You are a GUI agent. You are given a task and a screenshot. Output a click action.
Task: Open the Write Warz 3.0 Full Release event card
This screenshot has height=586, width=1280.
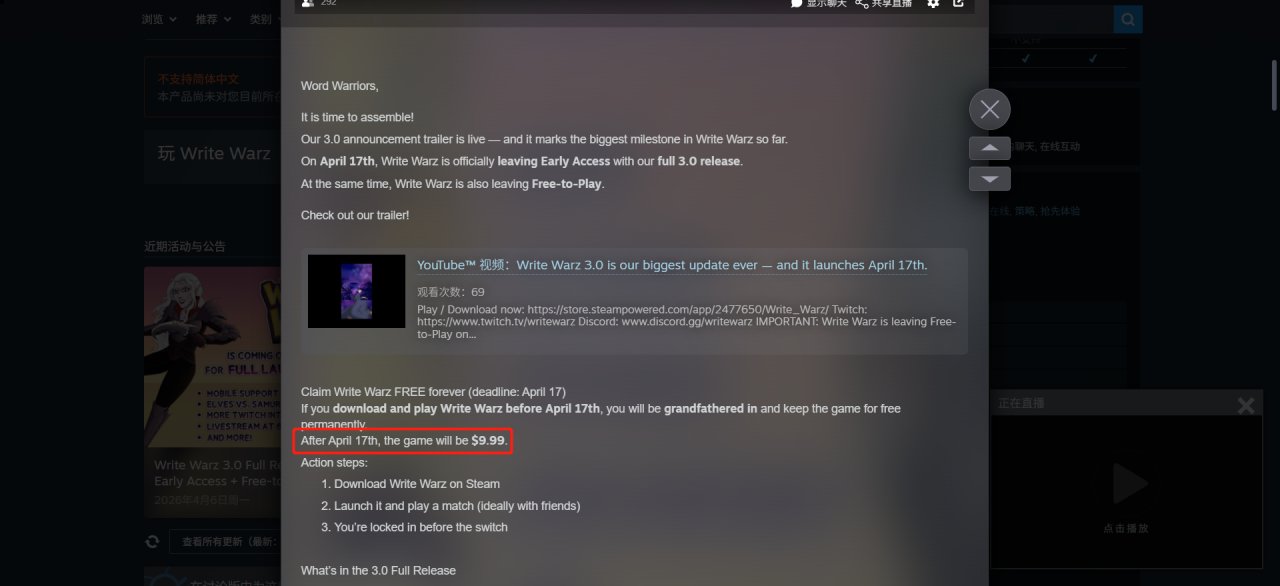[213, 391]
